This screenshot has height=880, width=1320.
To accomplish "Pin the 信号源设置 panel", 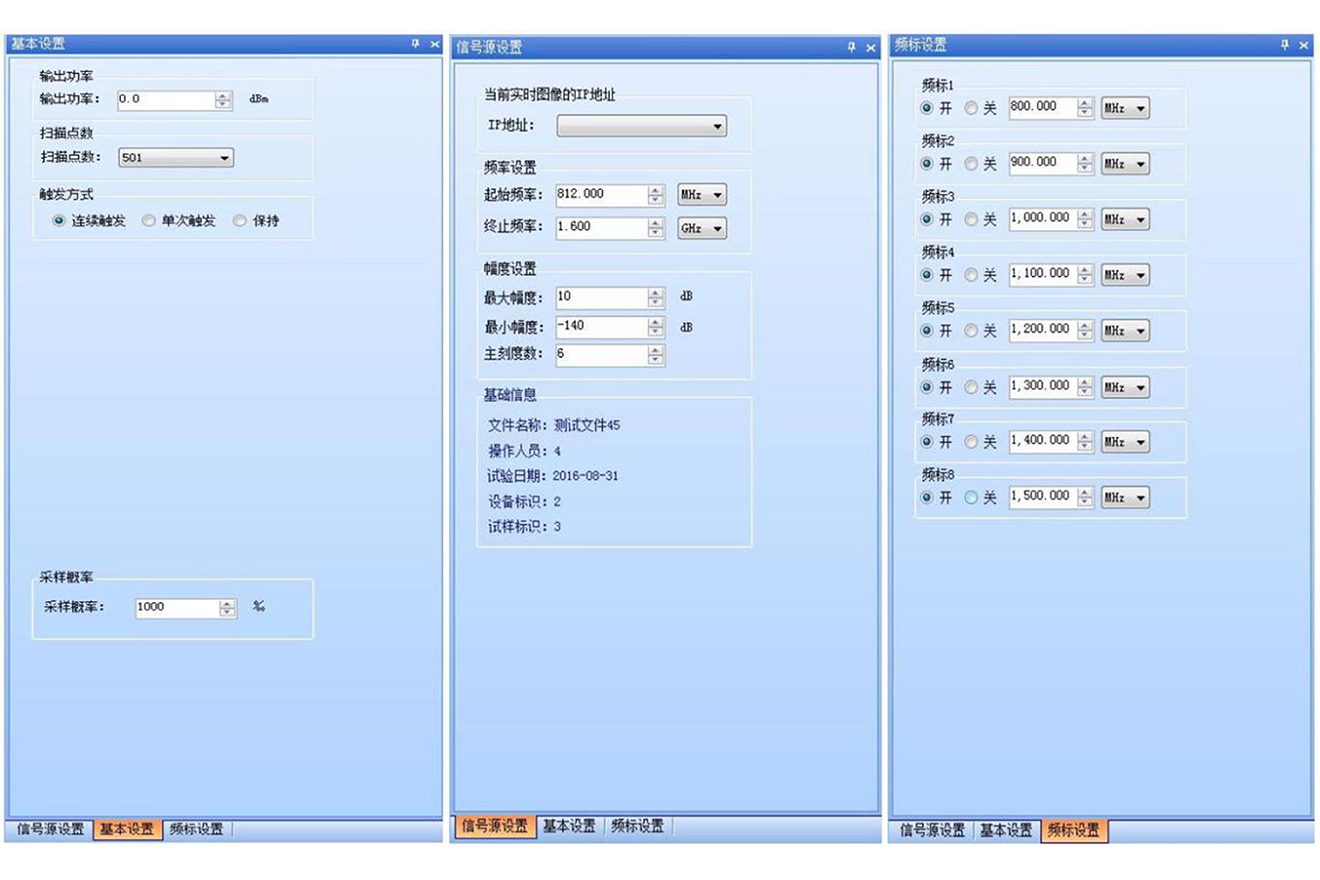I will (852, 47).
